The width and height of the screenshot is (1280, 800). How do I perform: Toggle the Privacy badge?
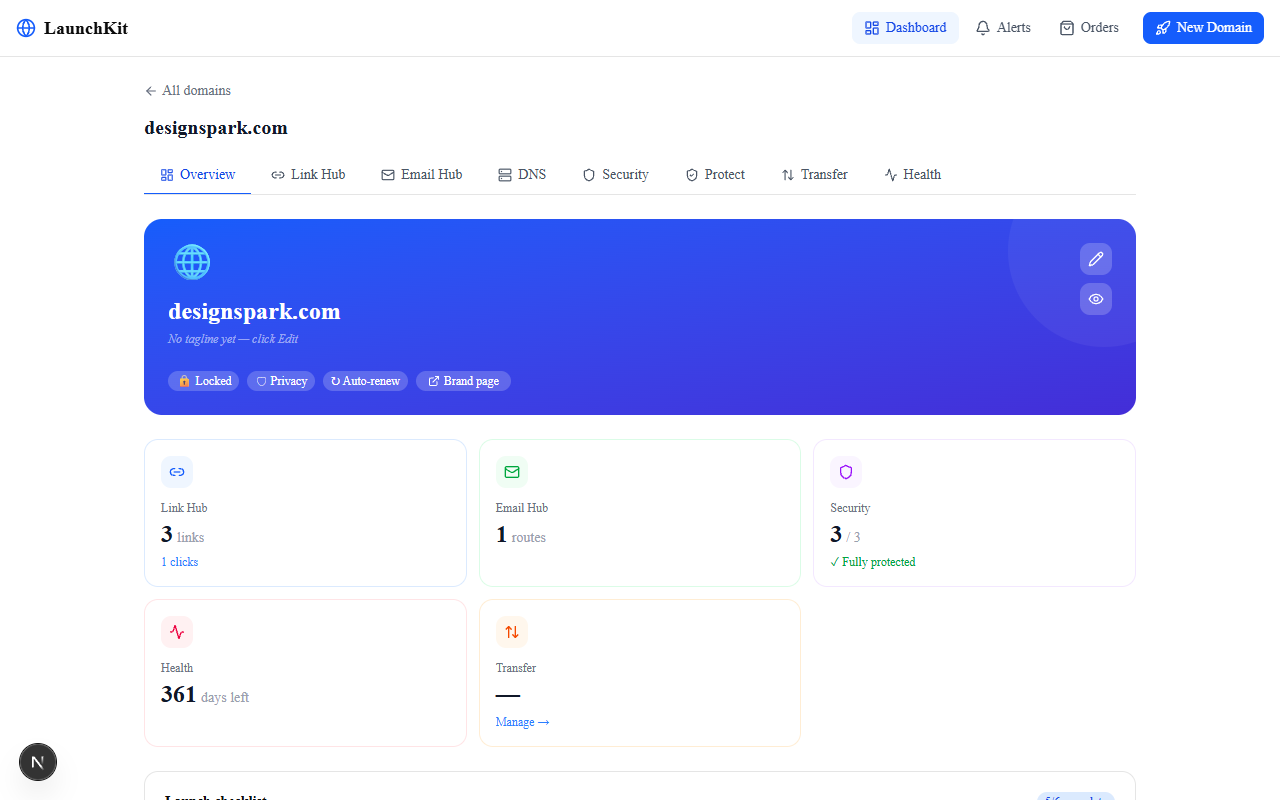281,381
